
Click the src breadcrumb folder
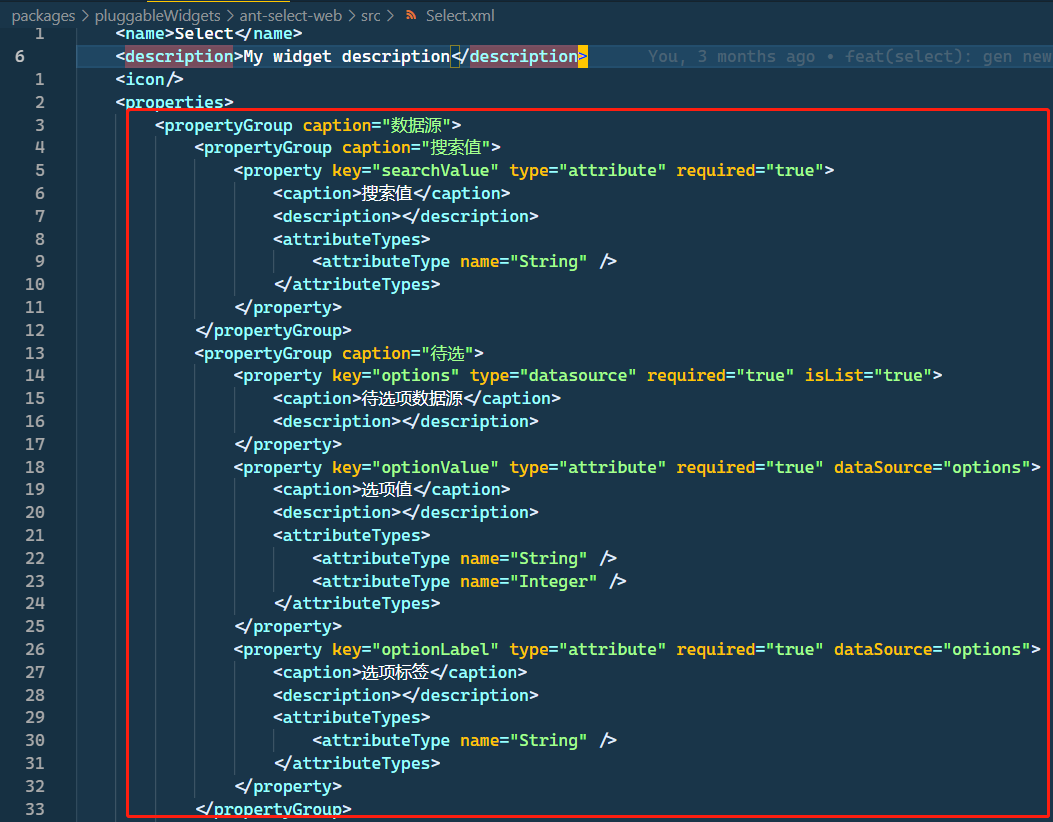pos(370,16)
